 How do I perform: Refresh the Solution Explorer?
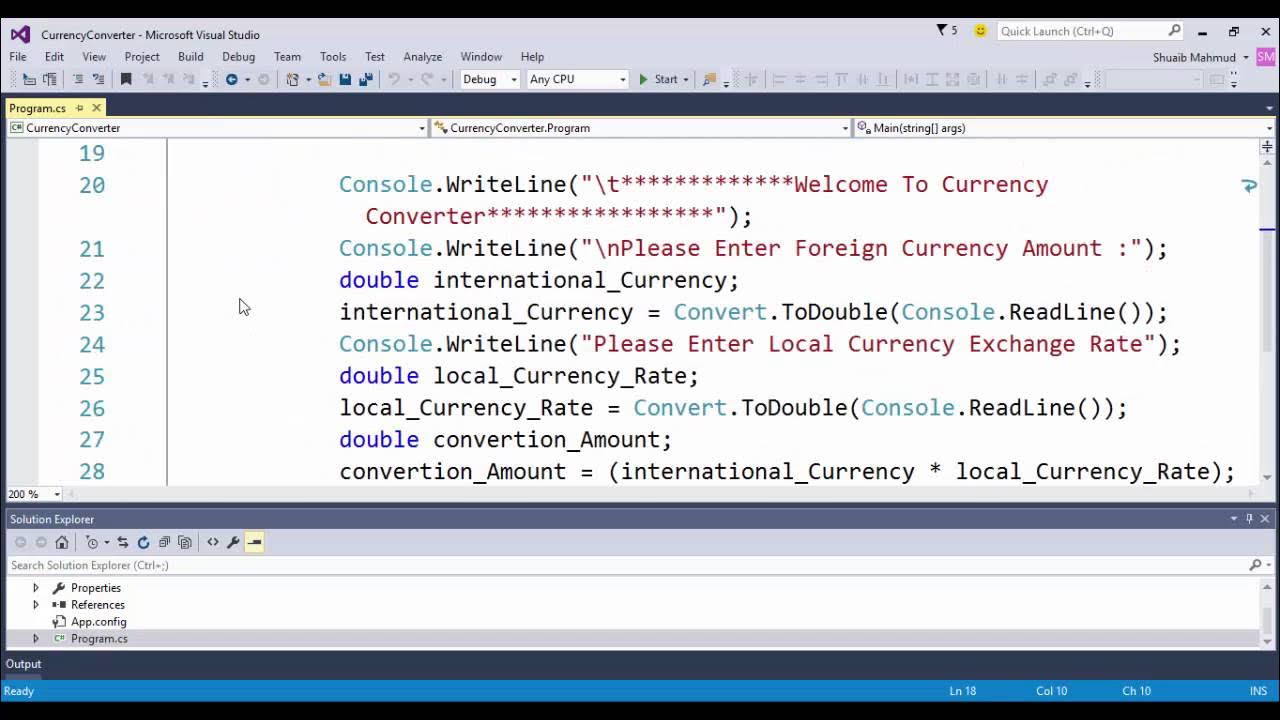tap(143, 541)
